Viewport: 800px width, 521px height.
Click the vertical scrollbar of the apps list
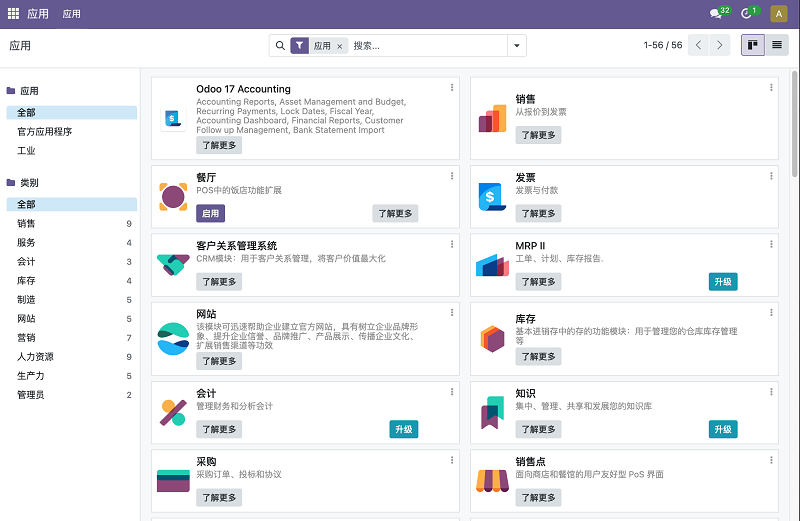794,124
